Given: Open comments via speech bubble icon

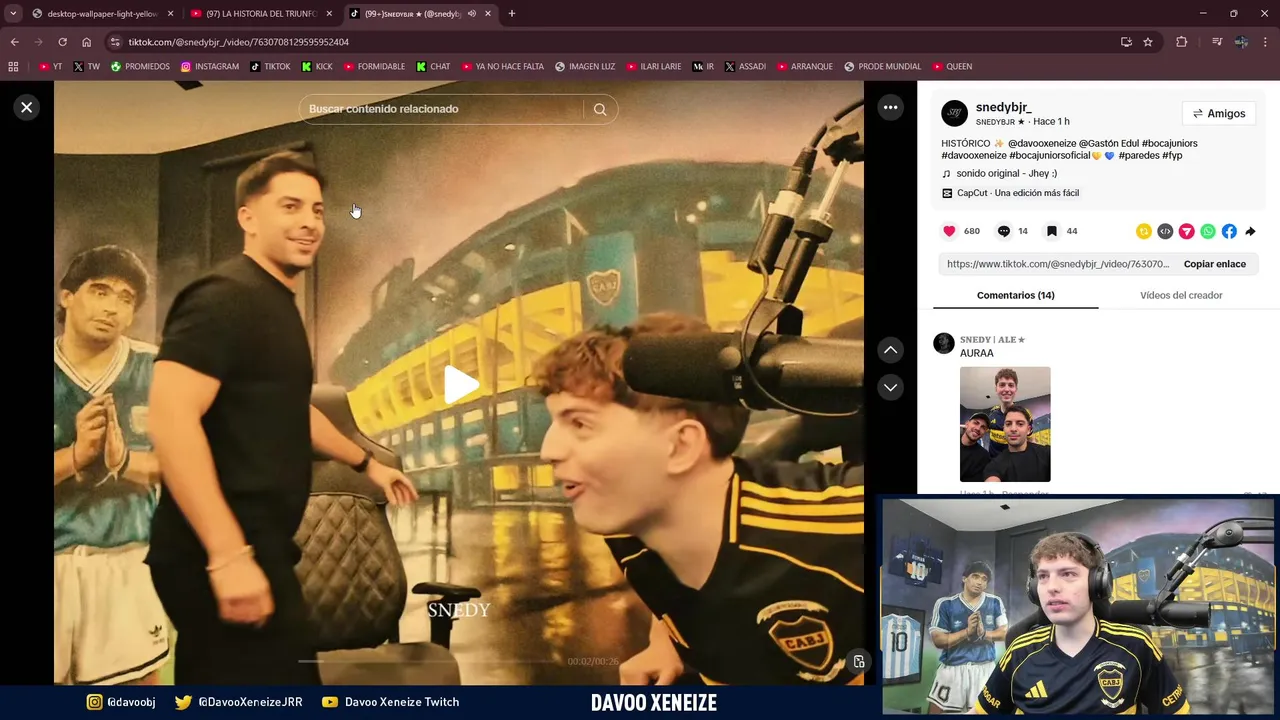Looking at the screenshot, I should pyautogui.click(x=1003, y=231).
